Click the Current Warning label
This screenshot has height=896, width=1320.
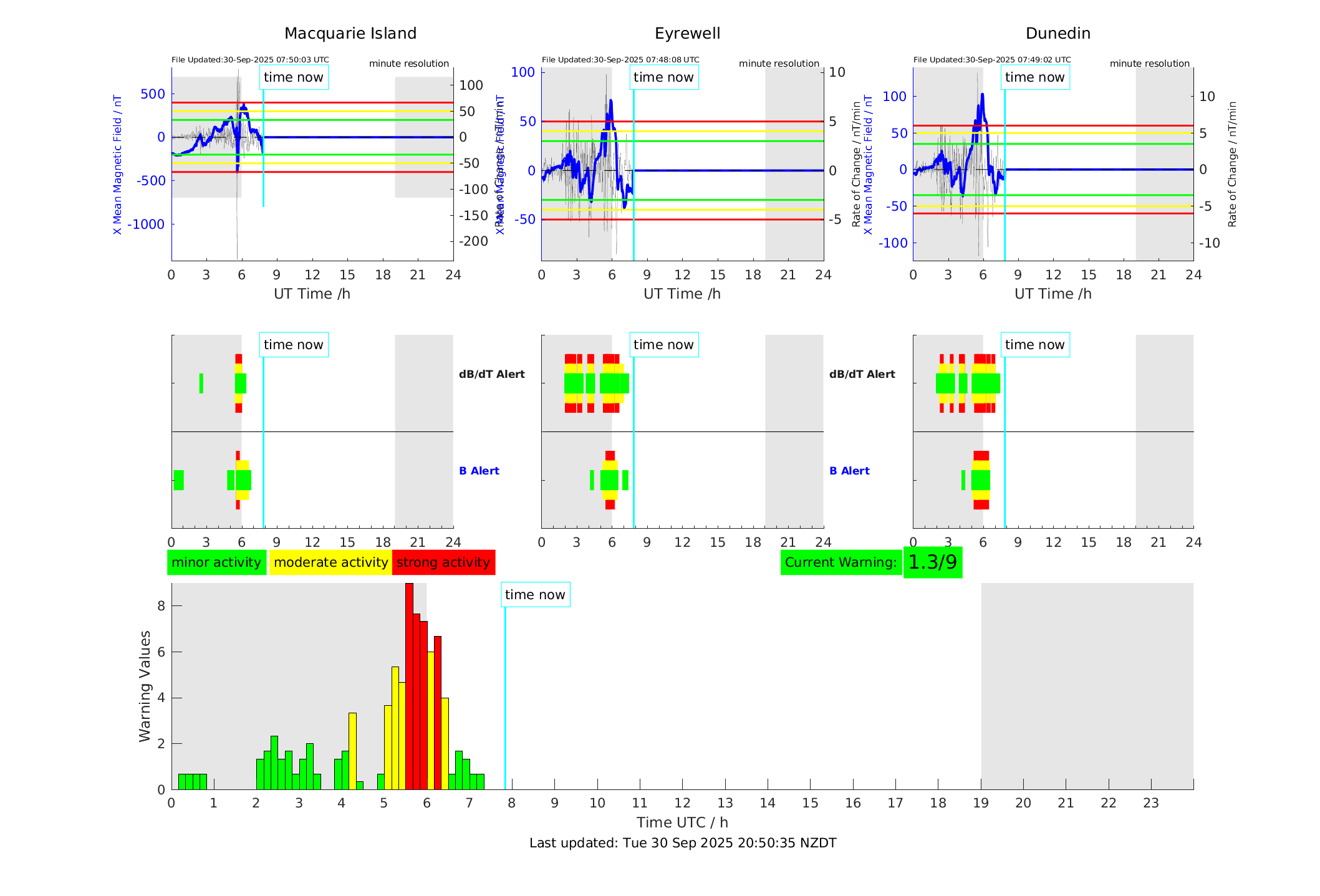click(841, 562)
